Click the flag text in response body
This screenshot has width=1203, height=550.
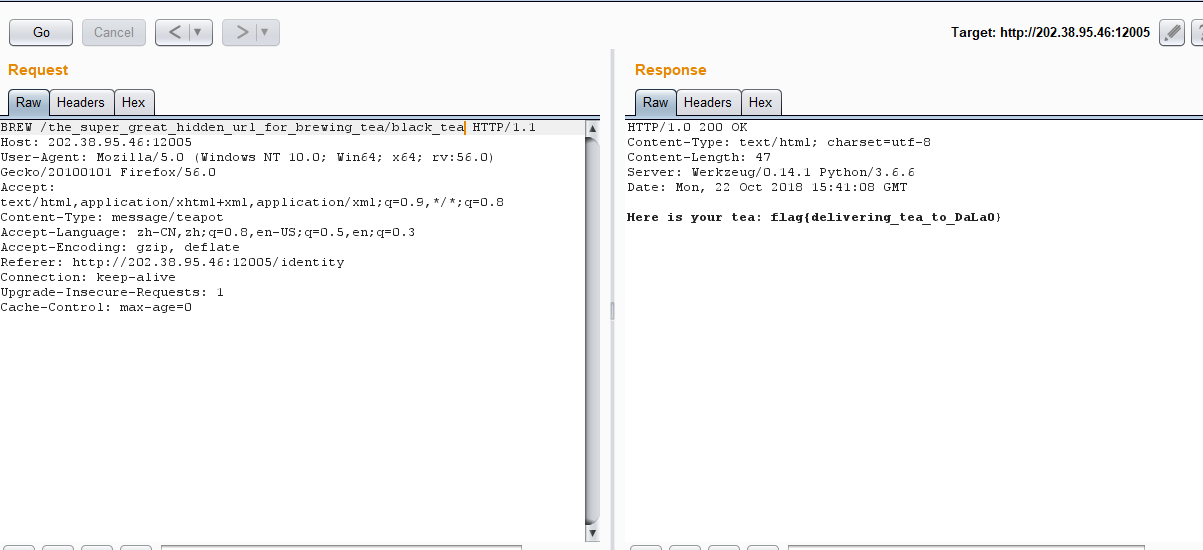pos(885,217)
